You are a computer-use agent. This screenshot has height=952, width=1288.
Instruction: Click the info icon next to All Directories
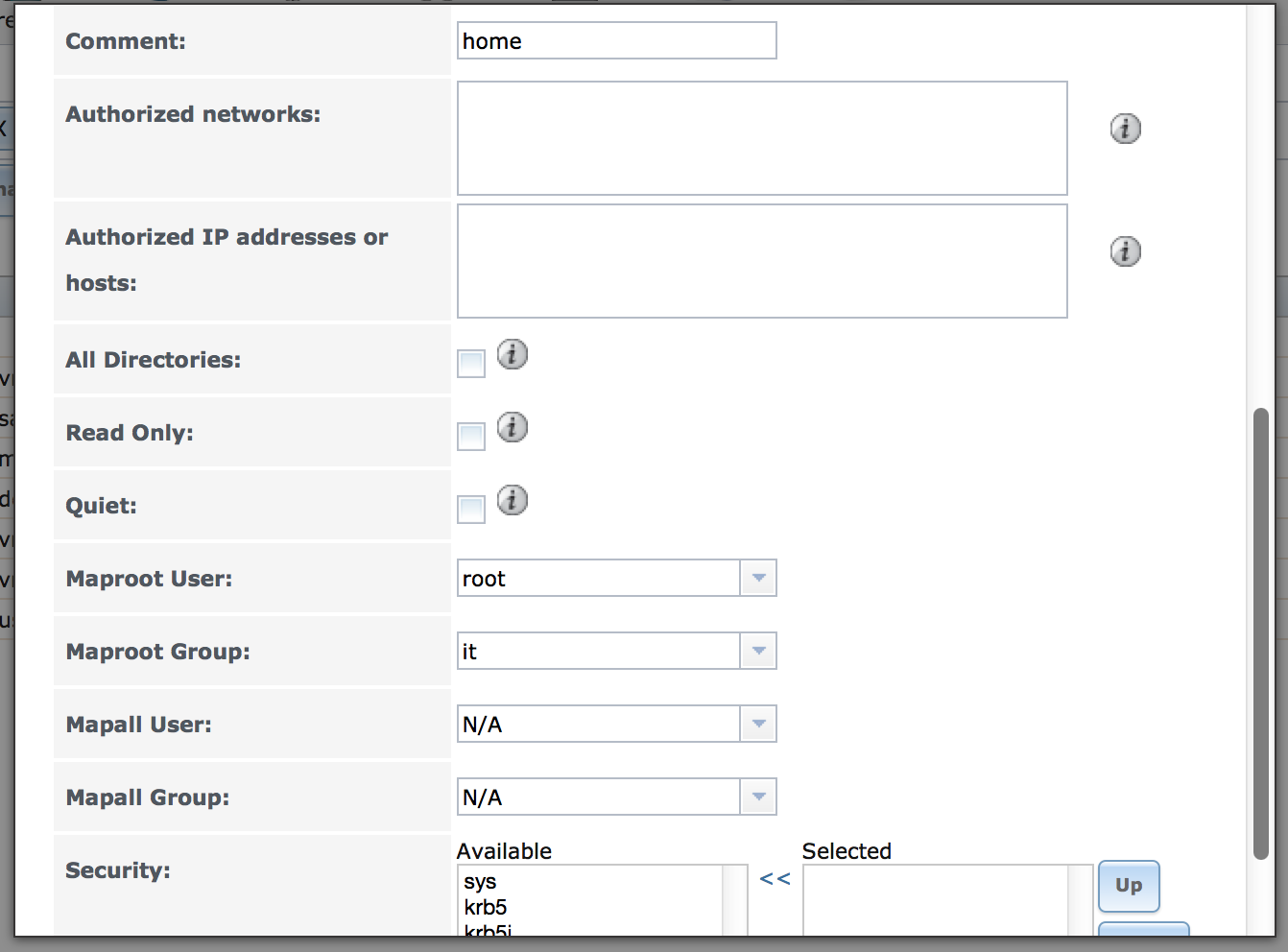(x=512, y=354)
